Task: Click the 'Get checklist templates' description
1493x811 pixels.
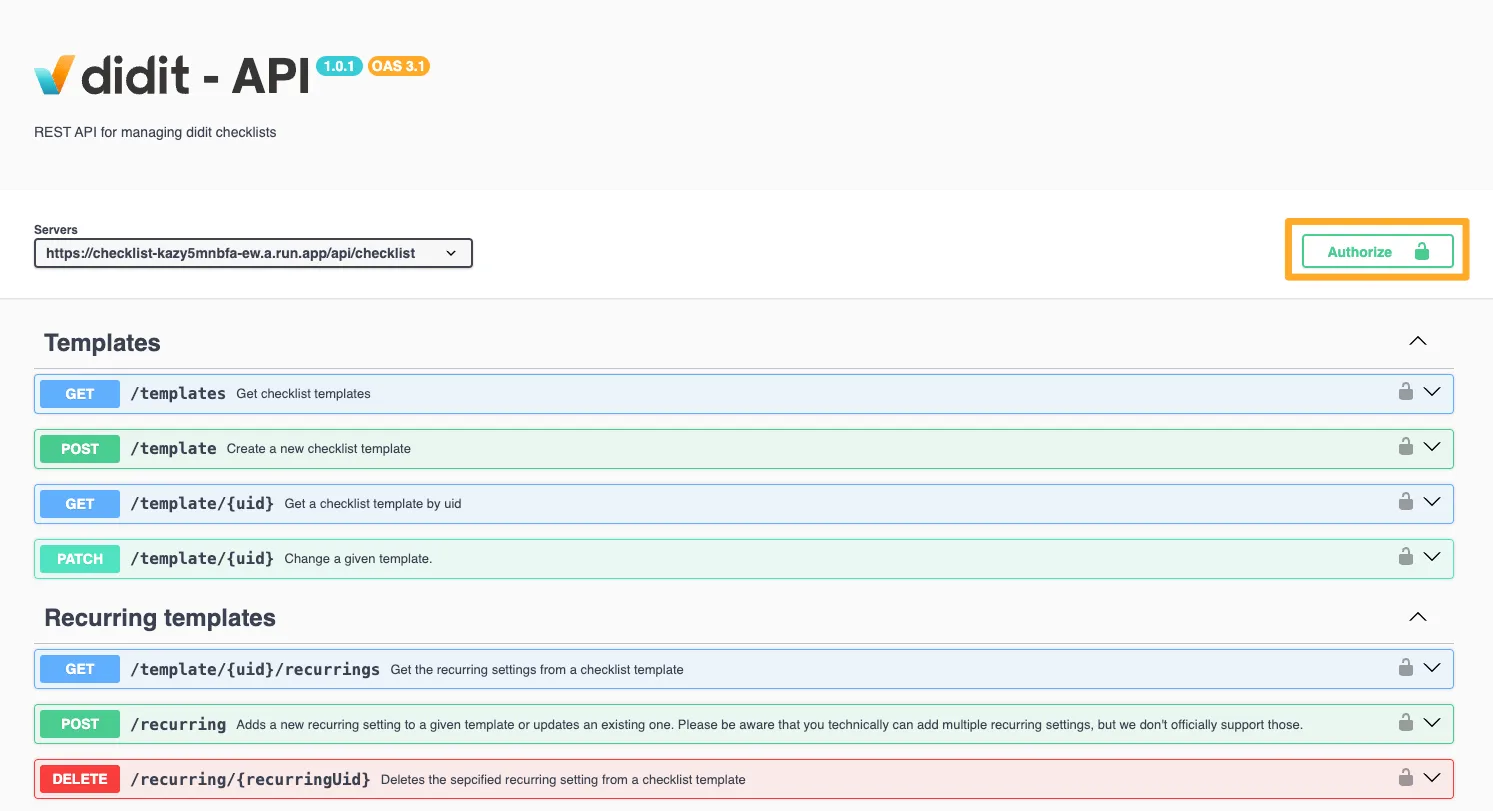Action: pyautogui.click(x=303, y=394)
